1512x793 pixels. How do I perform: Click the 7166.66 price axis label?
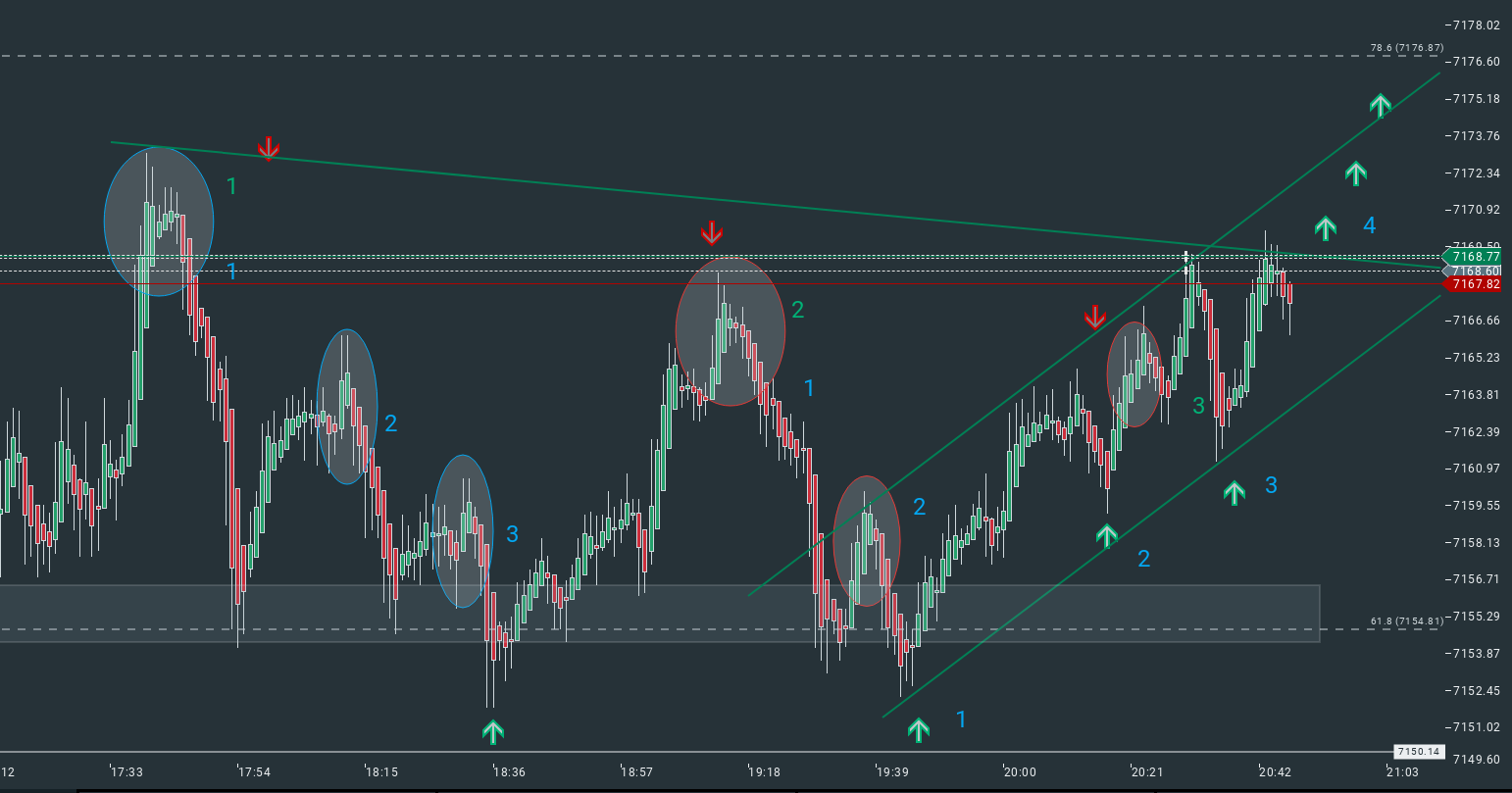(x=1479, y=321)
